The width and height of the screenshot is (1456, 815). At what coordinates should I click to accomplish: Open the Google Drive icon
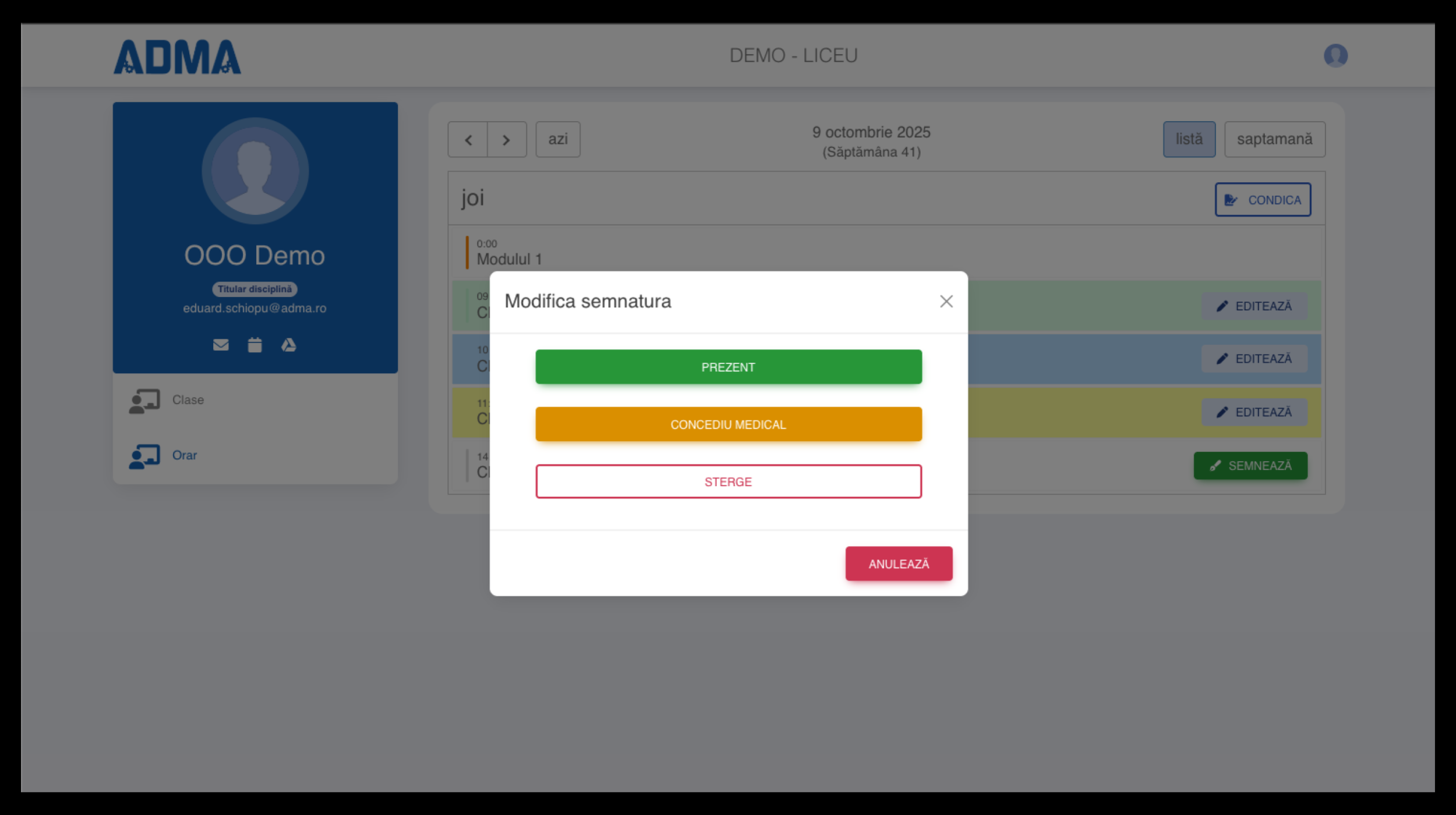click(x=288, y=345)
